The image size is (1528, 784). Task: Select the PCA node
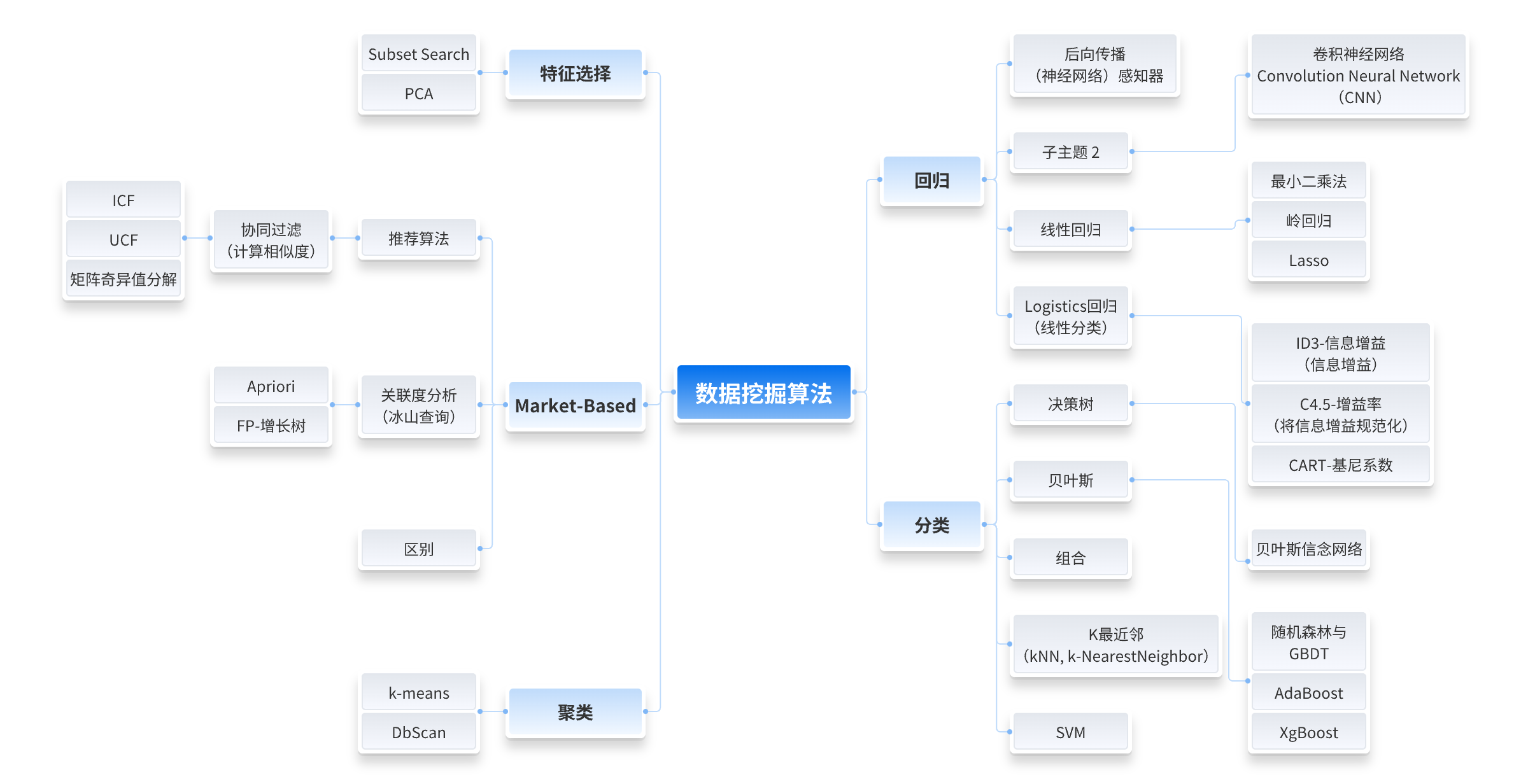[418, 94]
